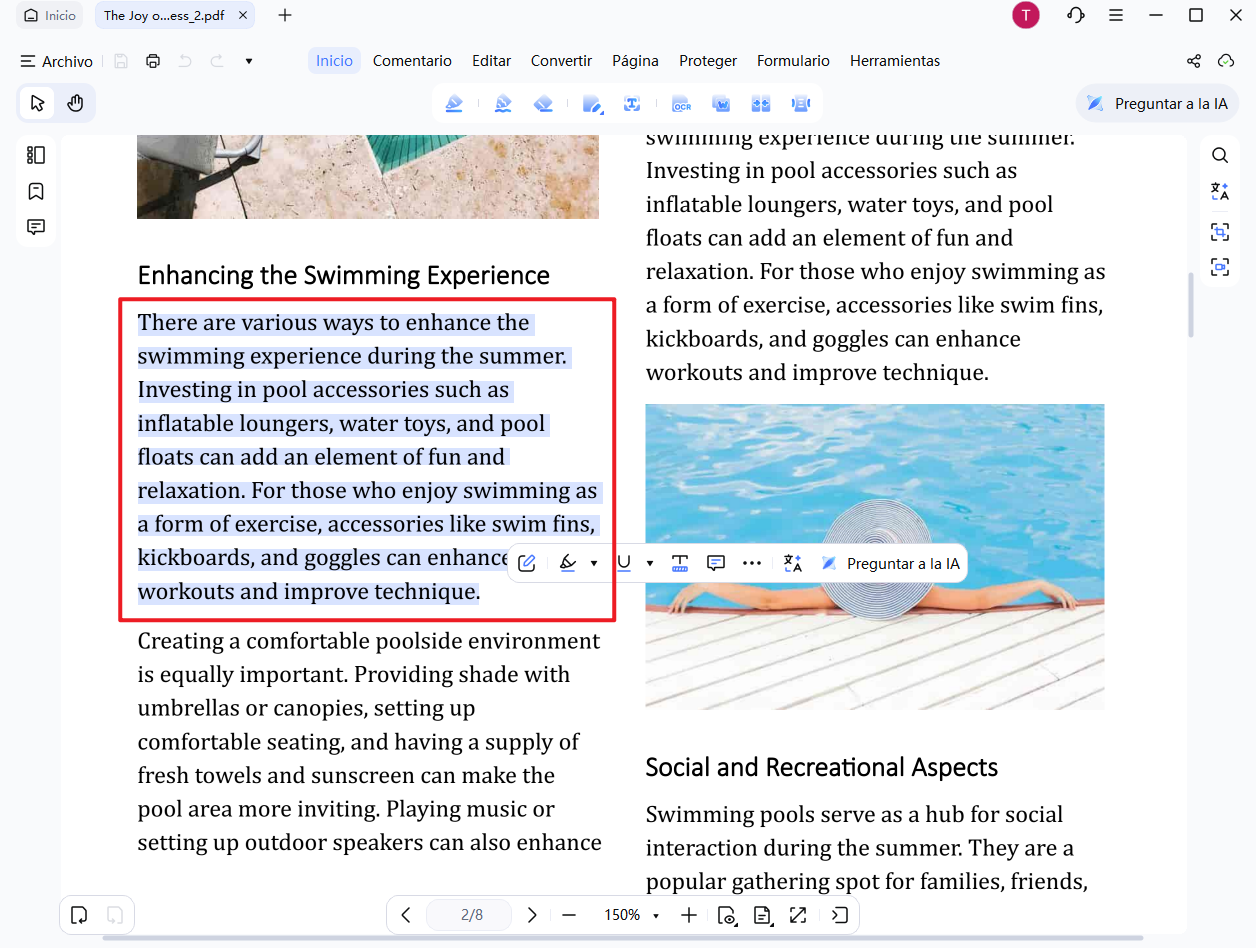Image resolution: width=1256 pixels, height=948 pixels.
Task: Click the translate icon in floating toolbar
Action: (793, 563)
